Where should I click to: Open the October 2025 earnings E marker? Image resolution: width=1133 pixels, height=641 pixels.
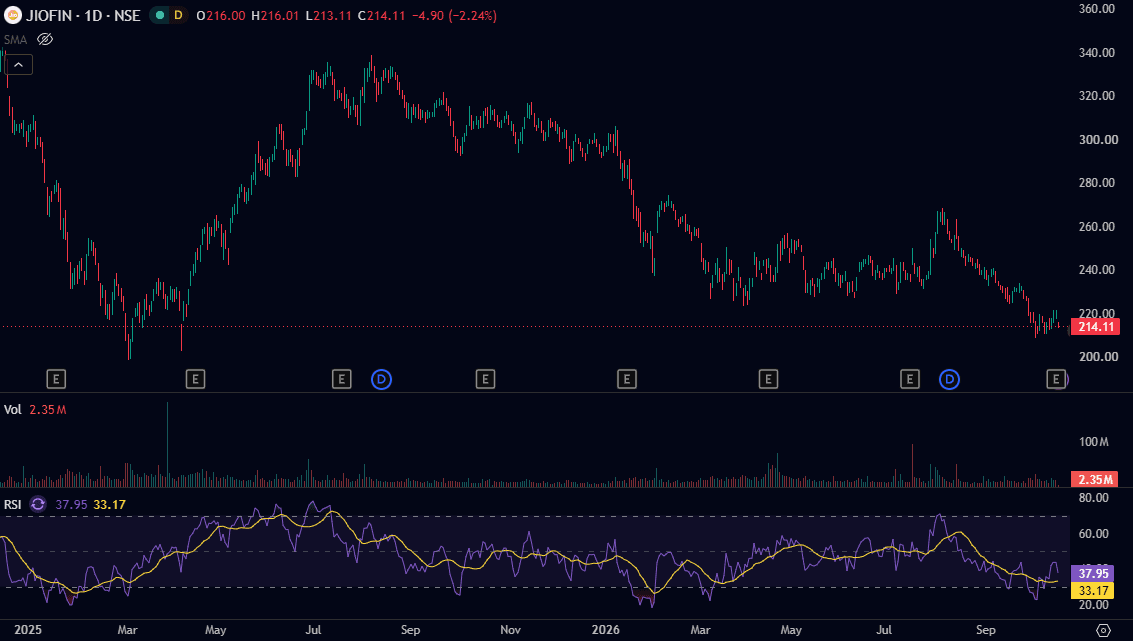[486, 379]
